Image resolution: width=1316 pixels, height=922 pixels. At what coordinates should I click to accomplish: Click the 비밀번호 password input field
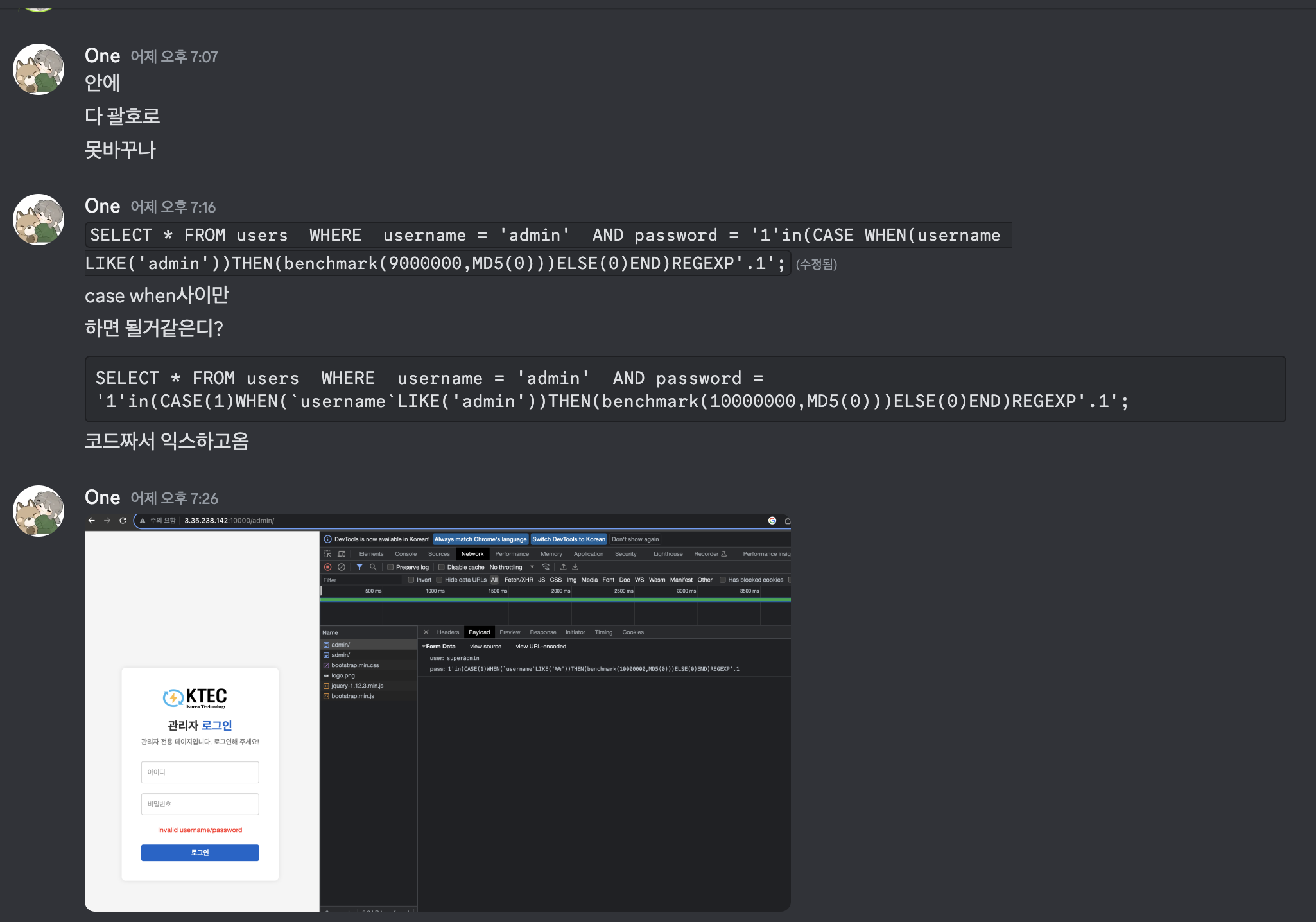(200, 804)
